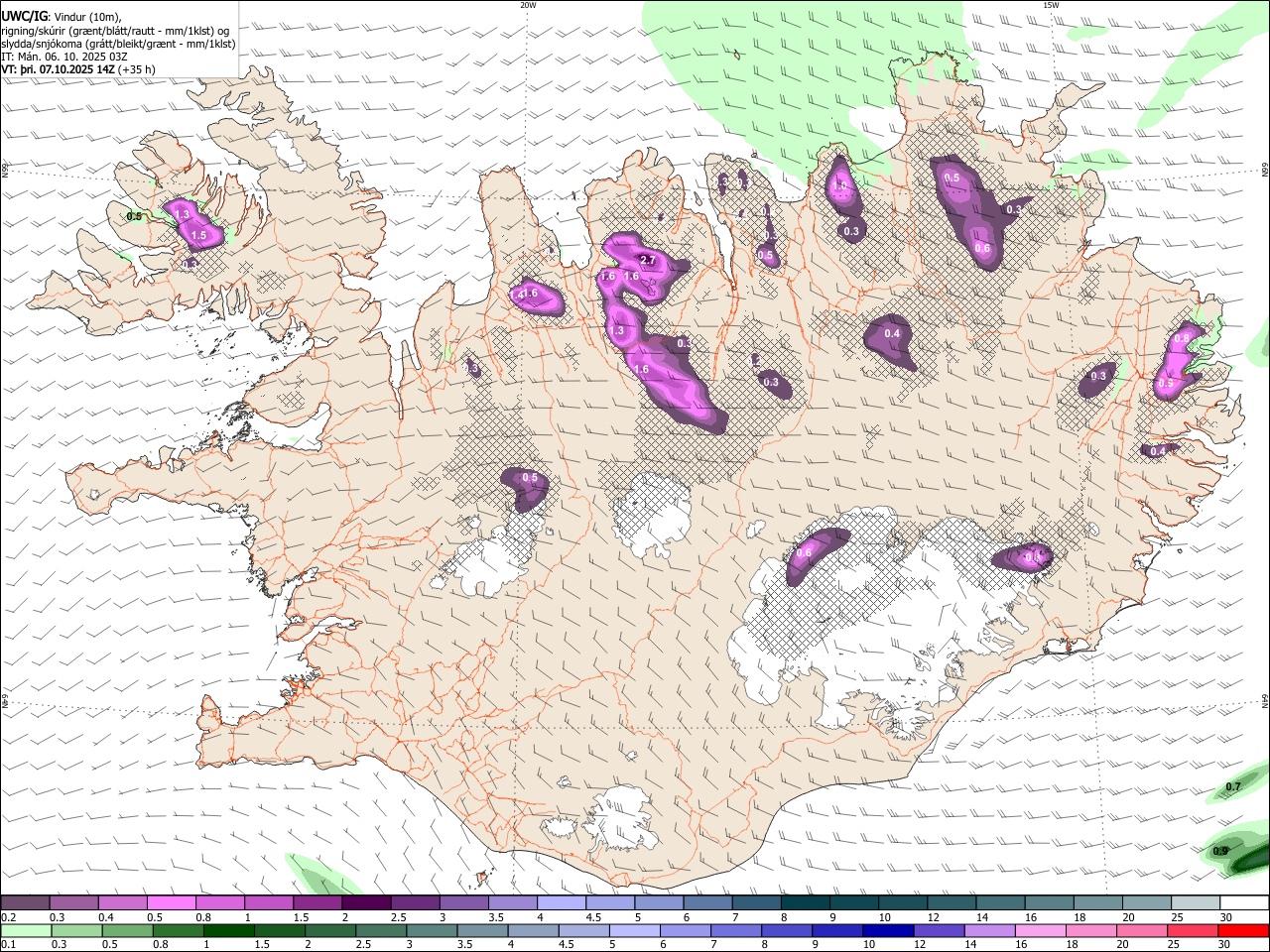Viewport: 1270px width, 952px height.
Task: Click bottom legend swatch between 16 and 18
Action: point(1041,931)
